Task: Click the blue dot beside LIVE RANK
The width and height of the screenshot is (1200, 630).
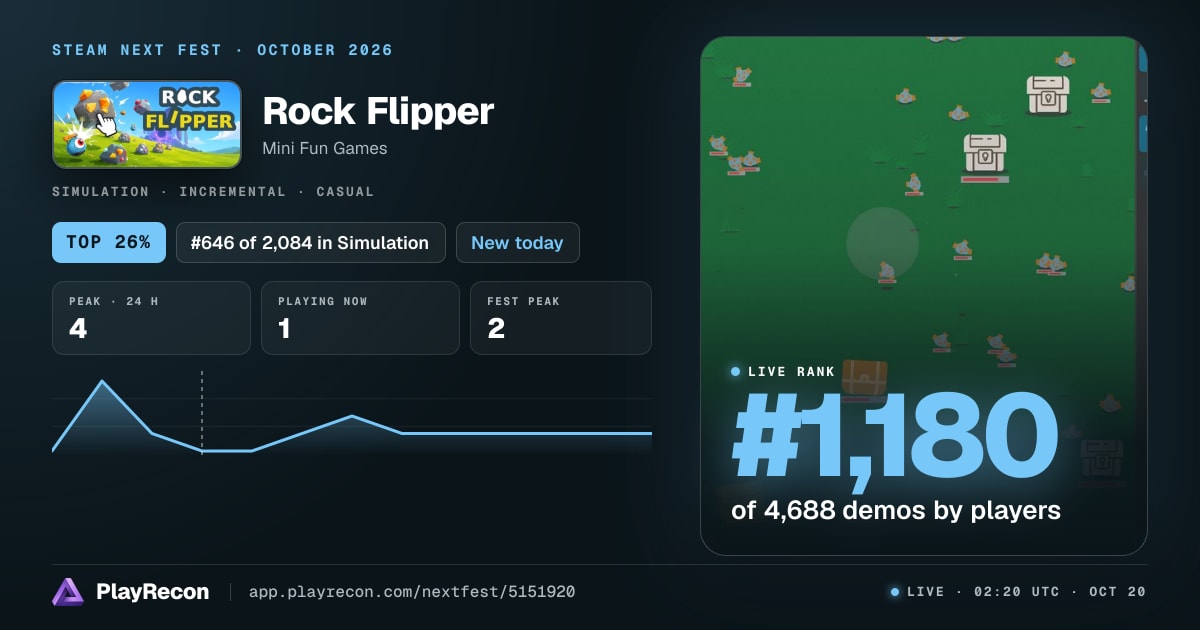Action: click(736, 371)
